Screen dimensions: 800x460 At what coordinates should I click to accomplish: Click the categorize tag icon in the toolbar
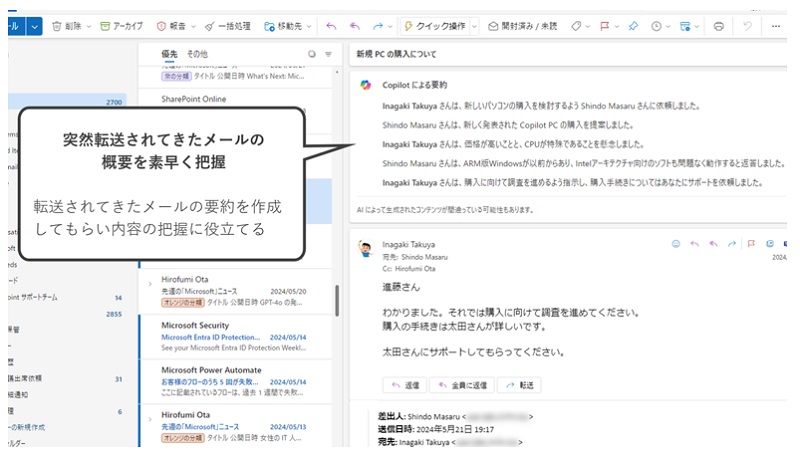576,26
